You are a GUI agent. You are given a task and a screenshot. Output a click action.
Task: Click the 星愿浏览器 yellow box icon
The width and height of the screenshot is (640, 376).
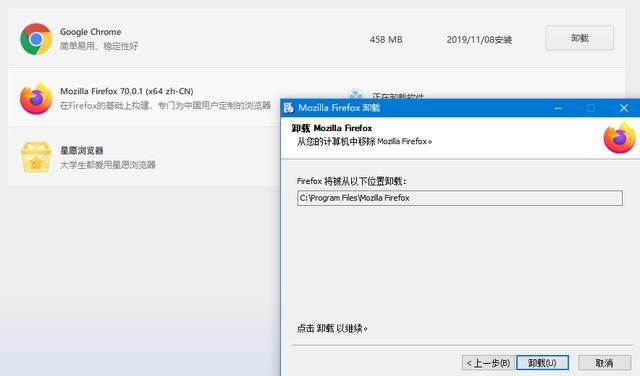[x=36, y=157]
